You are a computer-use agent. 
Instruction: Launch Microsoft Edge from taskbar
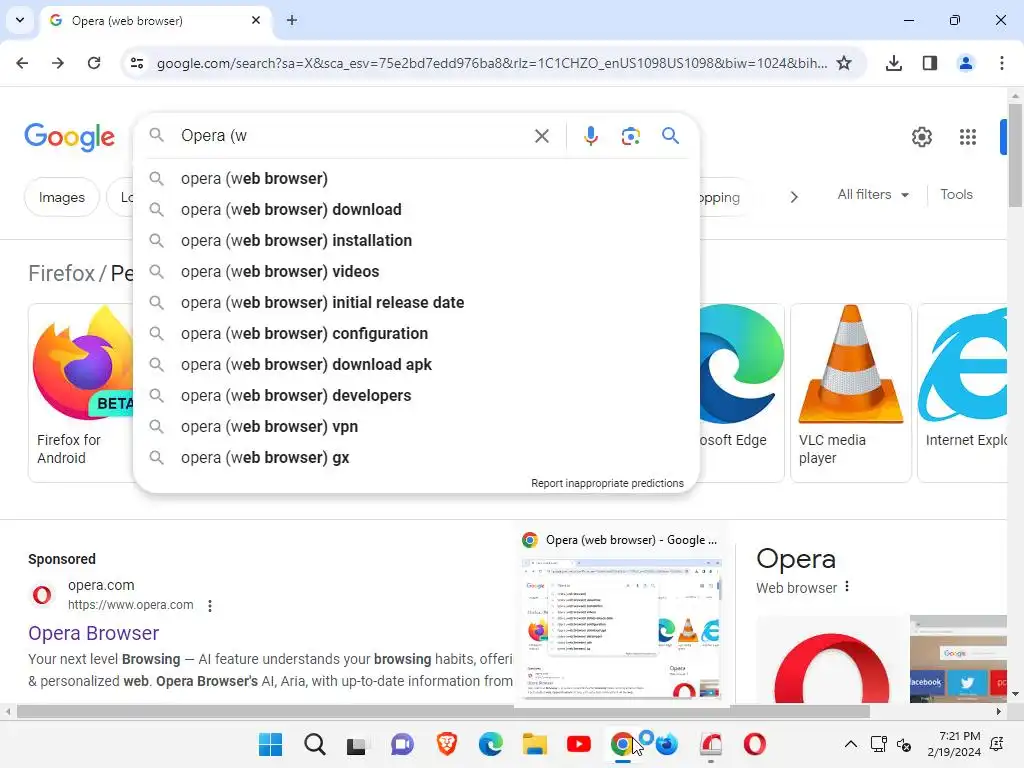490,744
